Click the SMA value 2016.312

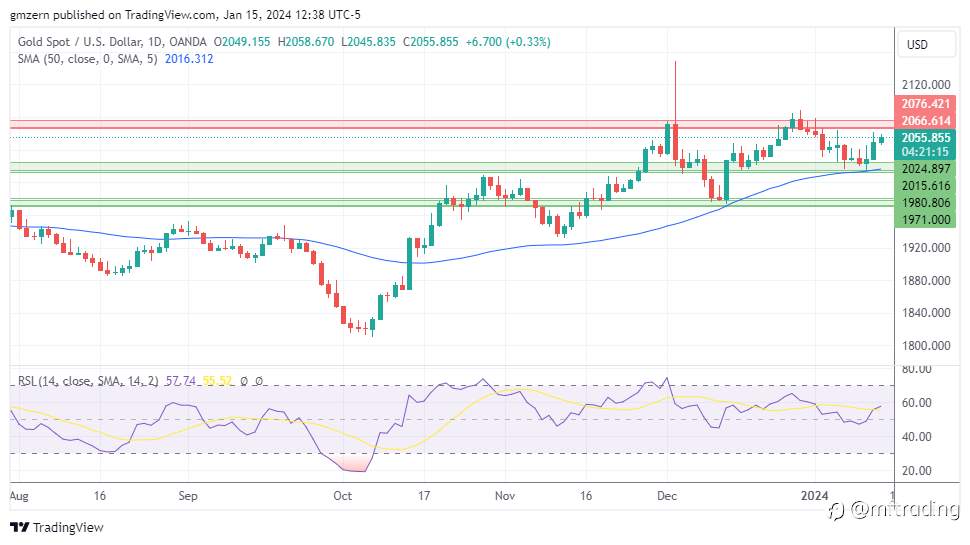tap(189, 59)
